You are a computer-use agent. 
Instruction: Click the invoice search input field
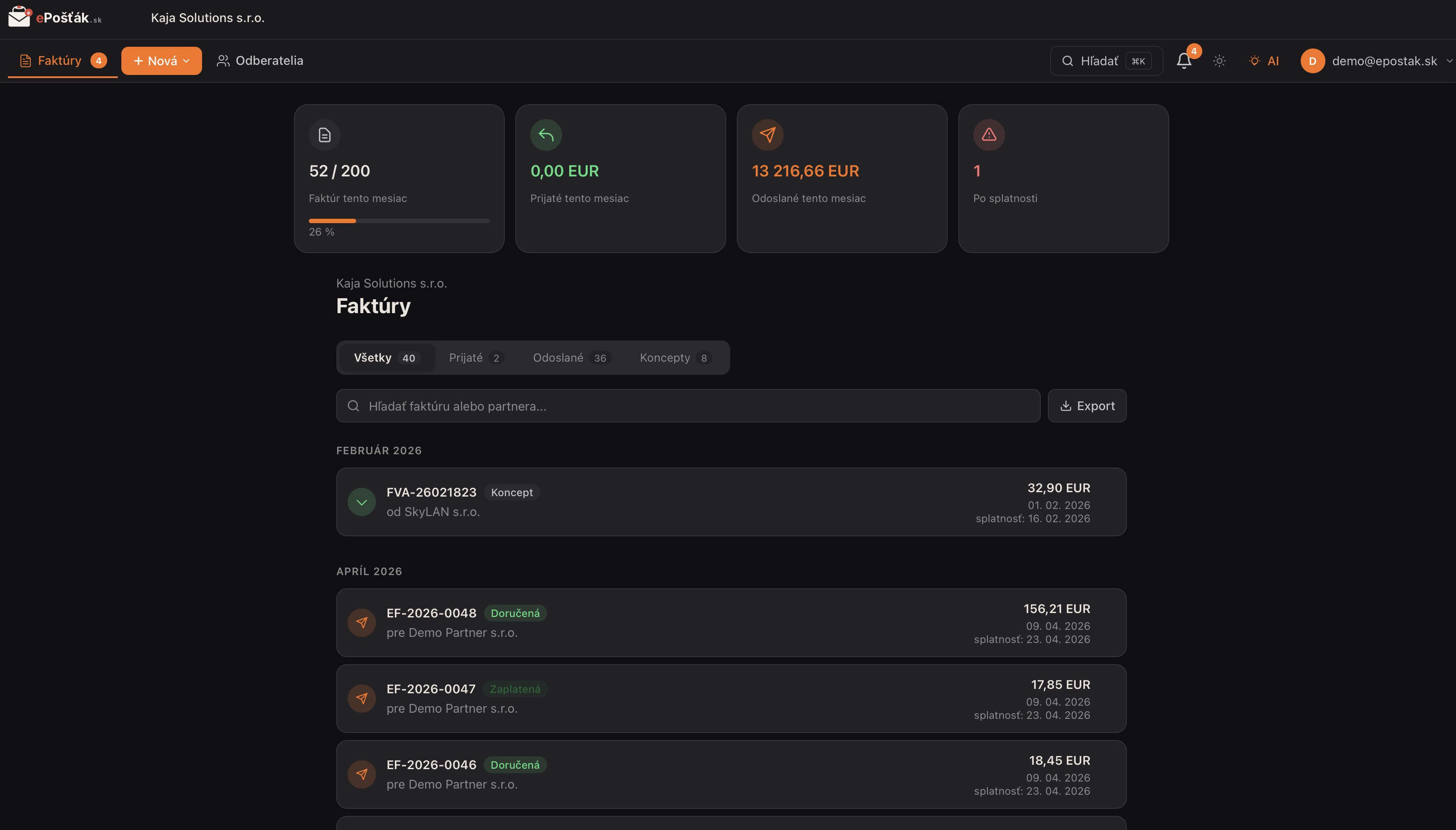tap(684, 405)
